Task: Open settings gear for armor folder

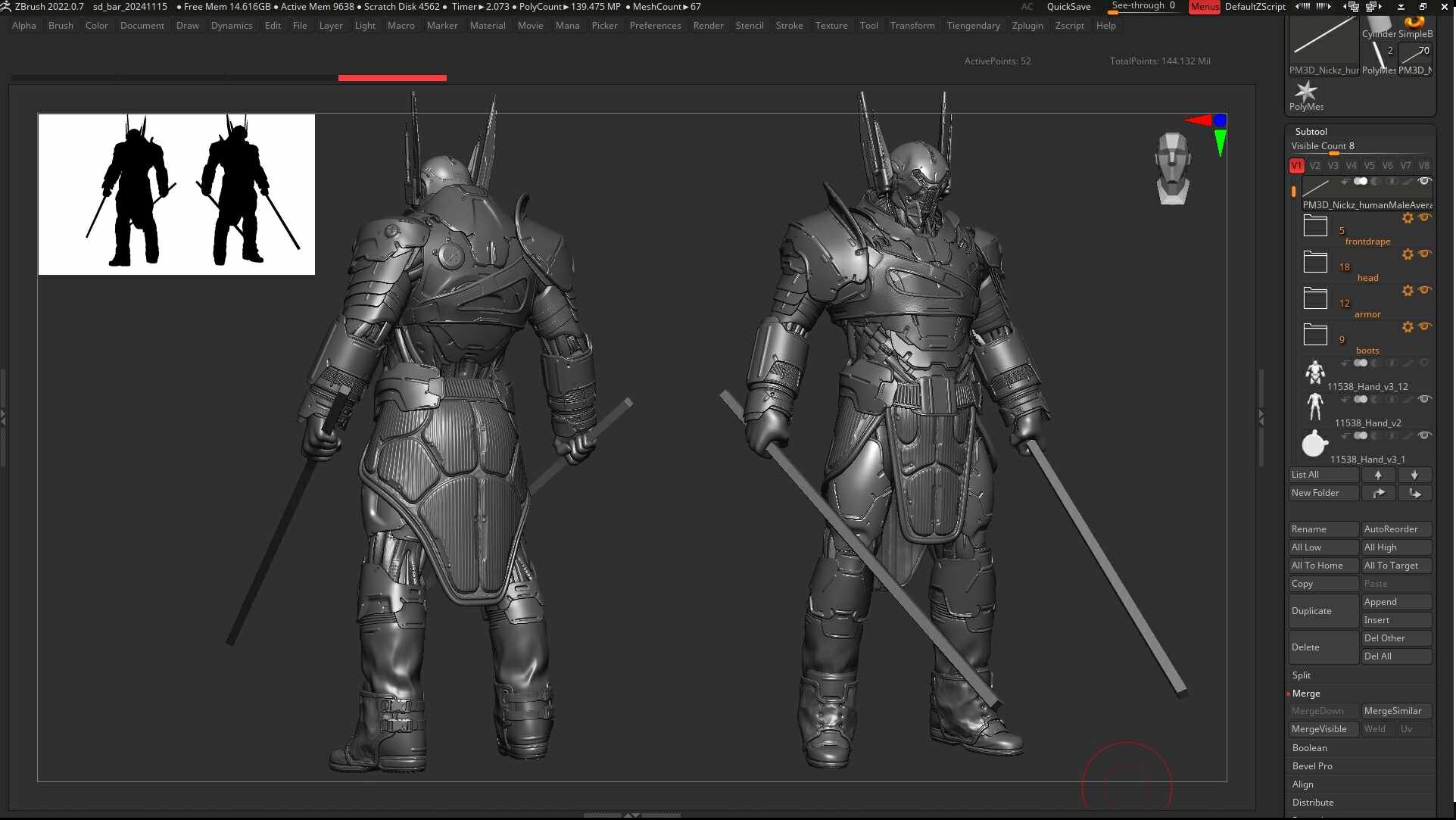Action: pyautogui.click(x=1407, y=291)
